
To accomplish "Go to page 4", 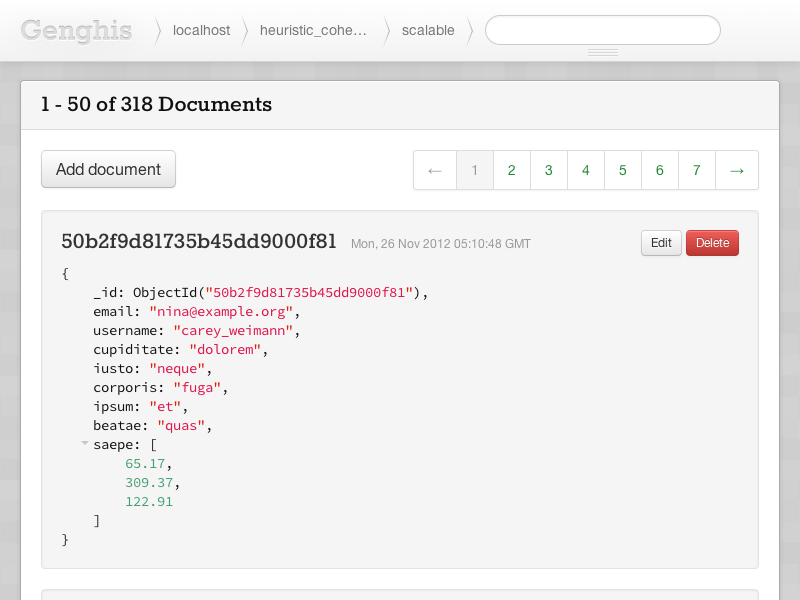I will [586, 170].
